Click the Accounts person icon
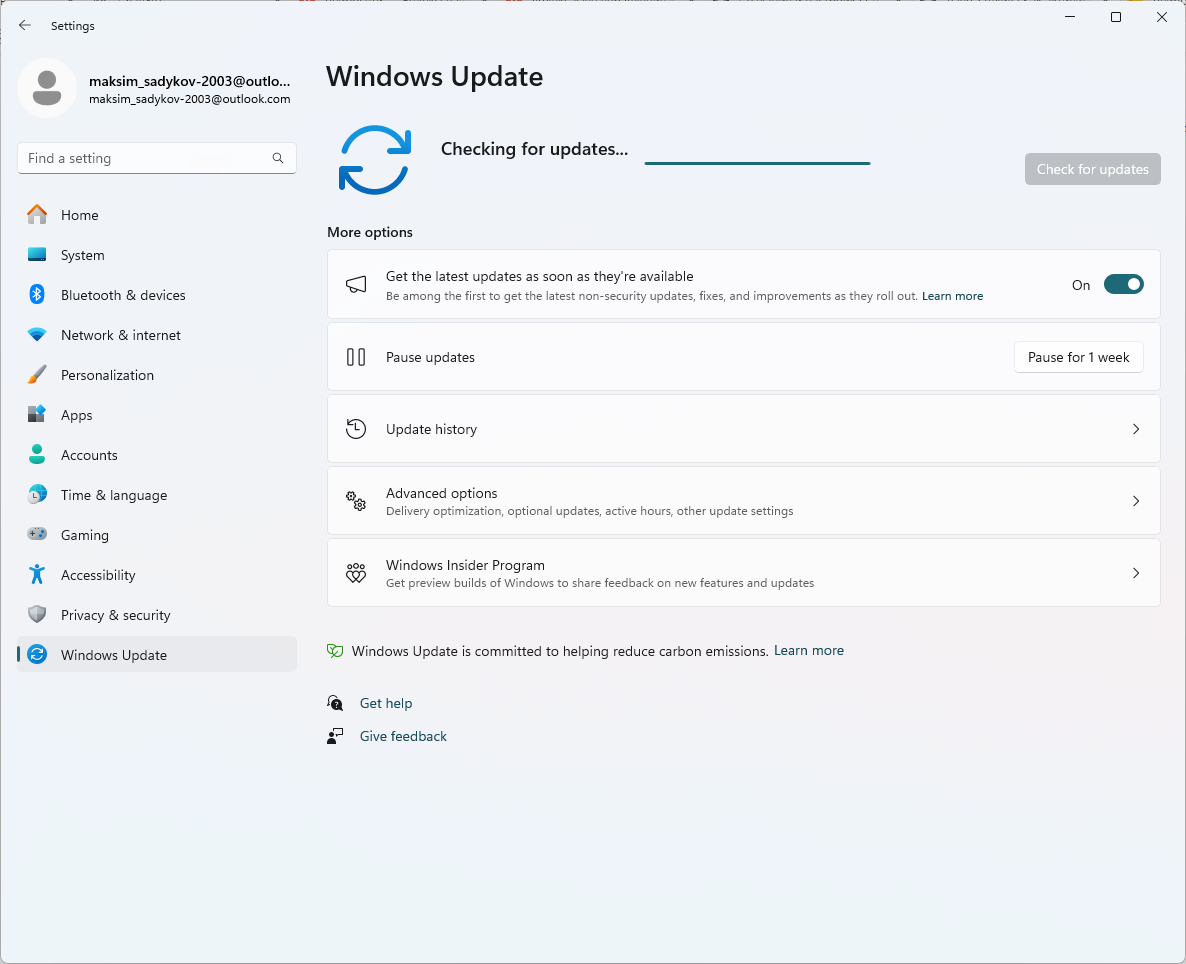This screenshot has height=964, width=1186. [37, 454]
